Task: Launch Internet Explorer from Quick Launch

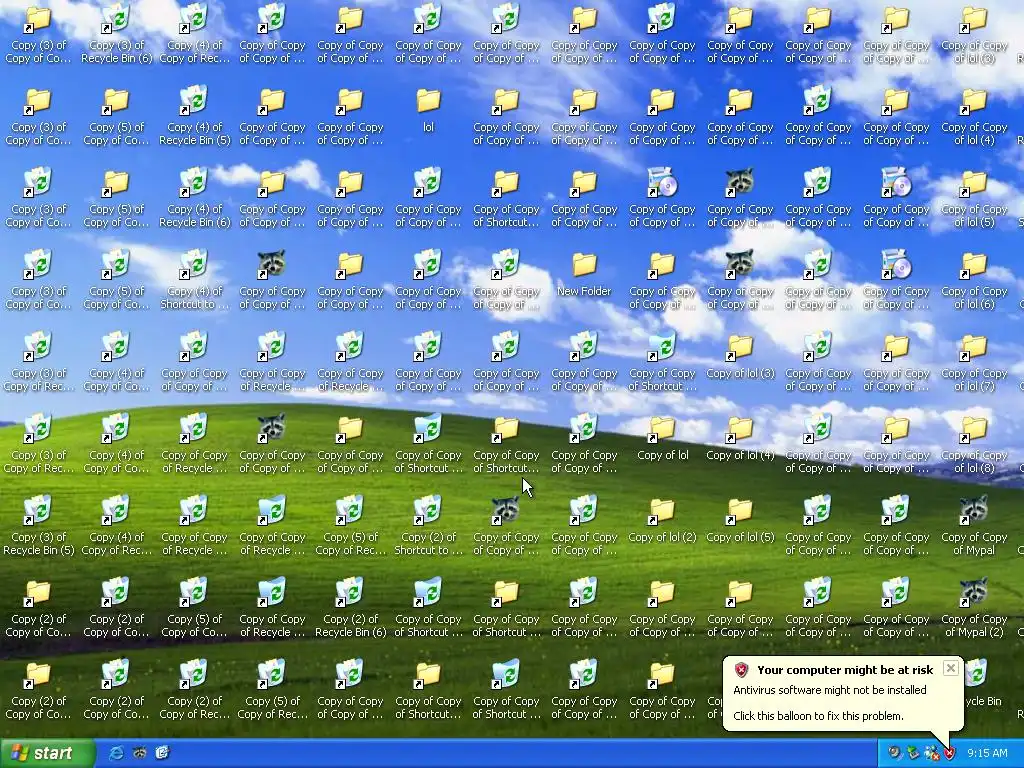Action: tap(116, 753)
